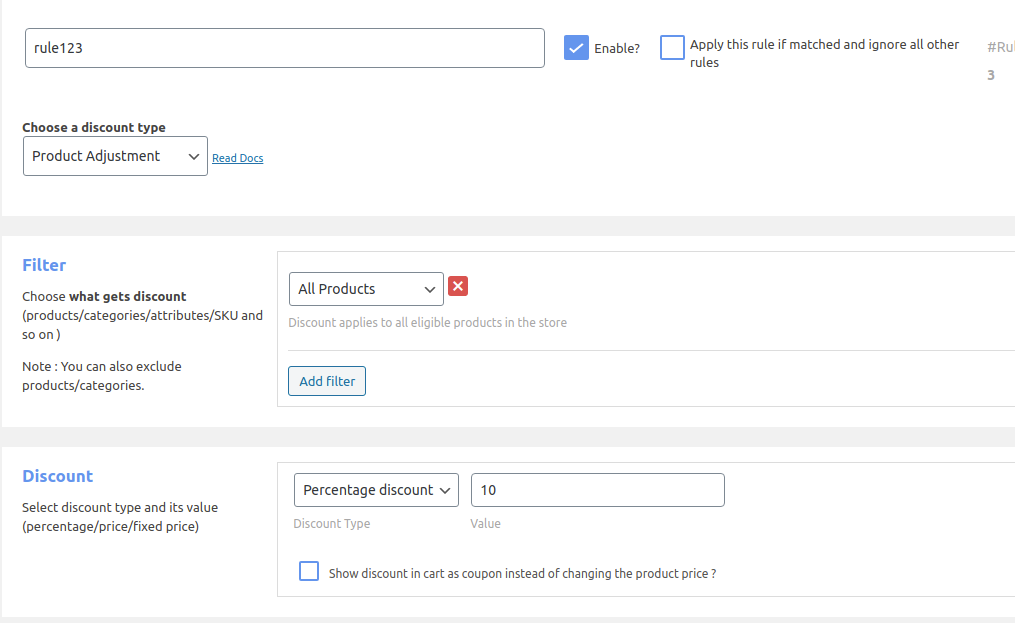Enable show discount in cart as coupon
Image resolution: width=1015 pixels, height=623 pixels.
pyautogui.click(x=310, y=572)
